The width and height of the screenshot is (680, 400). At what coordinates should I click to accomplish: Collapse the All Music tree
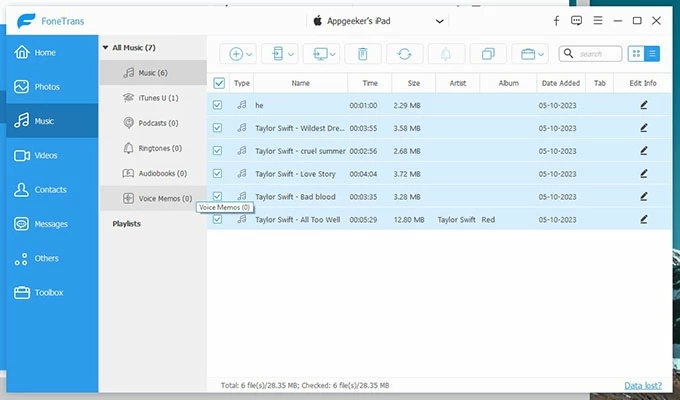tap(104, 47)
